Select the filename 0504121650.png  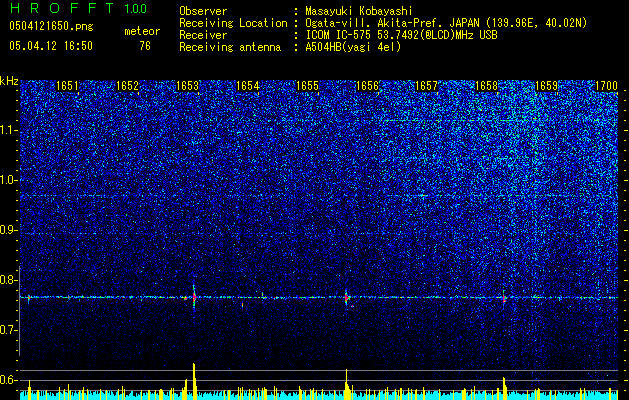tap(51, 27)
